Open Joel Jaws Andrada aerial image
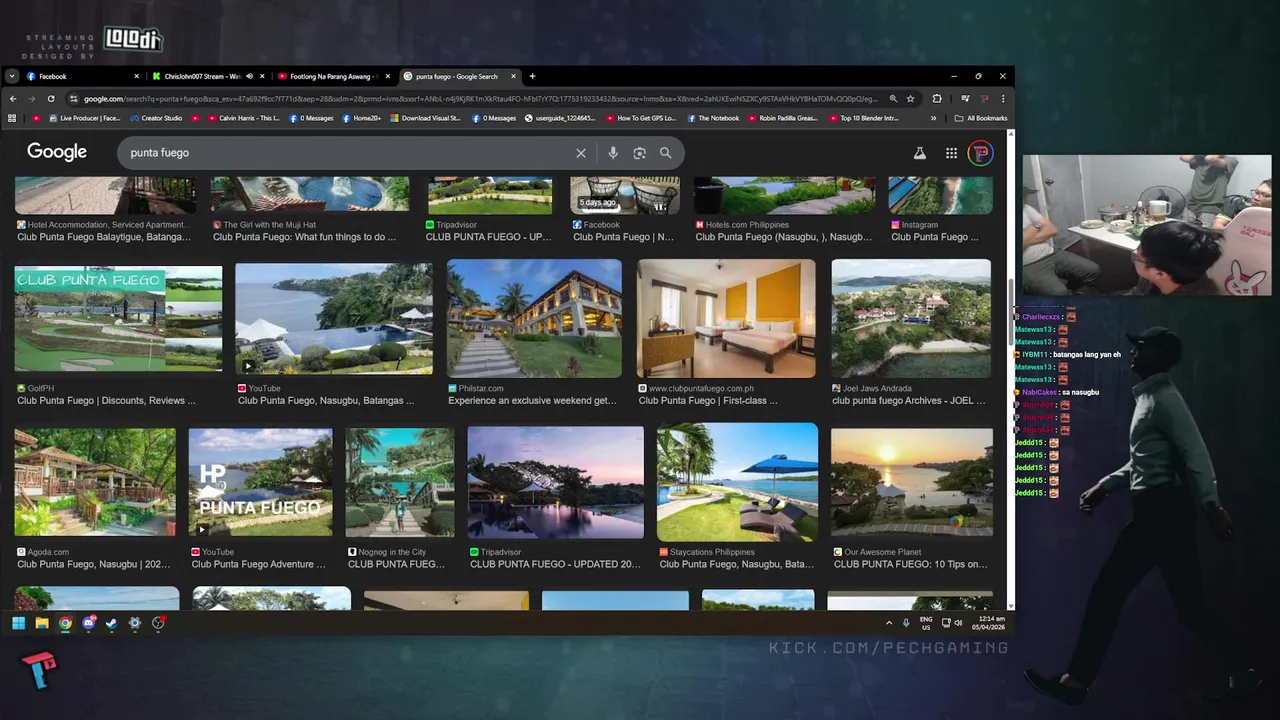This screenshot has height=720, width=1280. 911,319
